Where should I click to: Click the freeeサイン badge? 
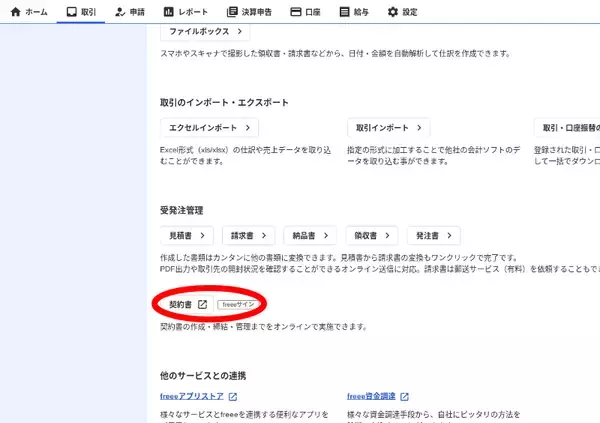point(240,305)
